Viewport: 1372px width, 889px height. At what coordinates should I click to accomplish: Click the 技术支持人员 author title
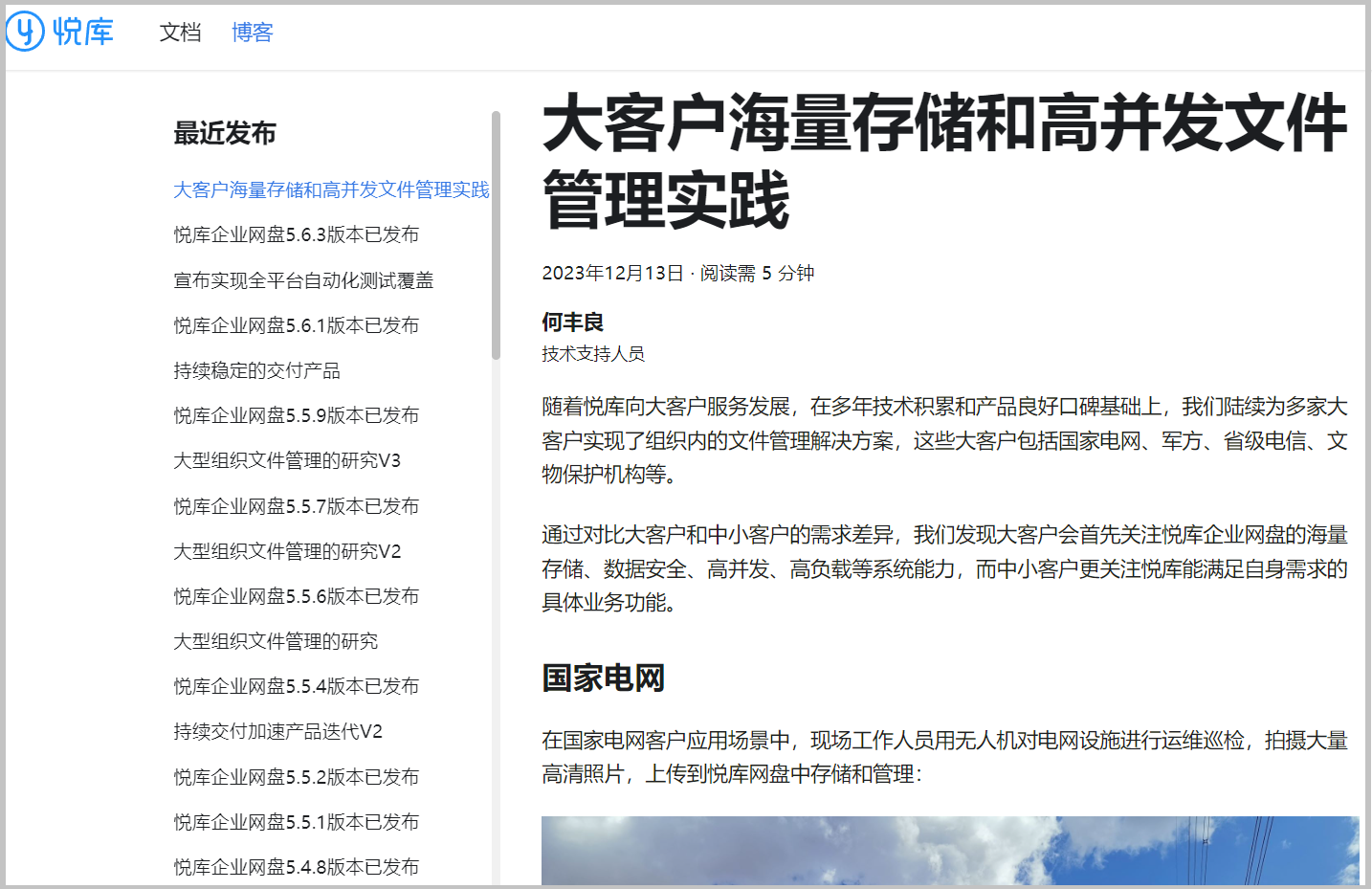click(593, 354)
